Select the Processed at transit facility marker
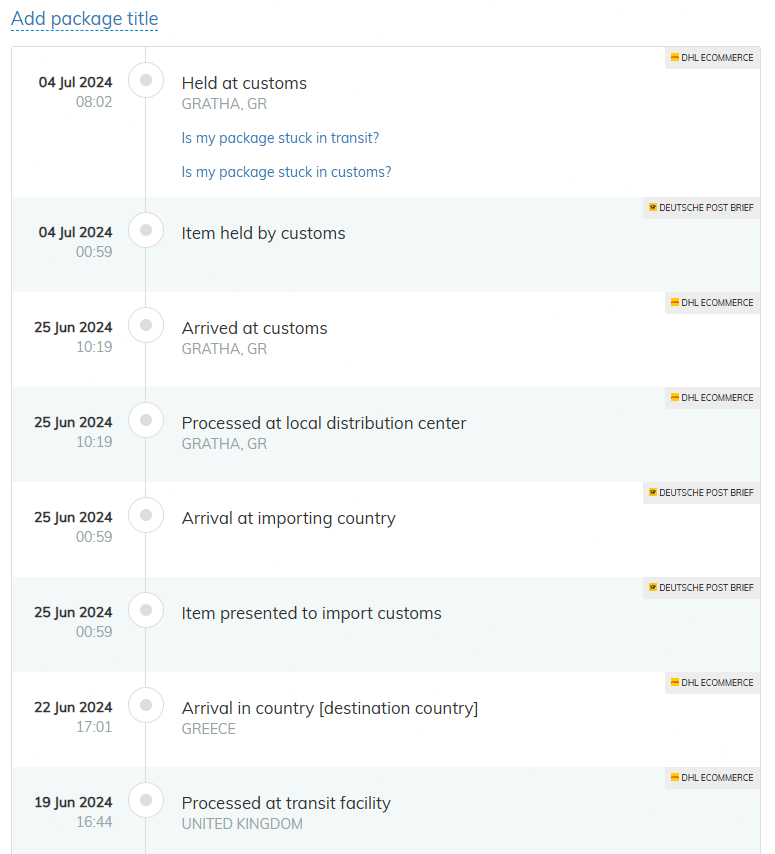The height and width of the screenshot is (854, 775). click(146, 800)
